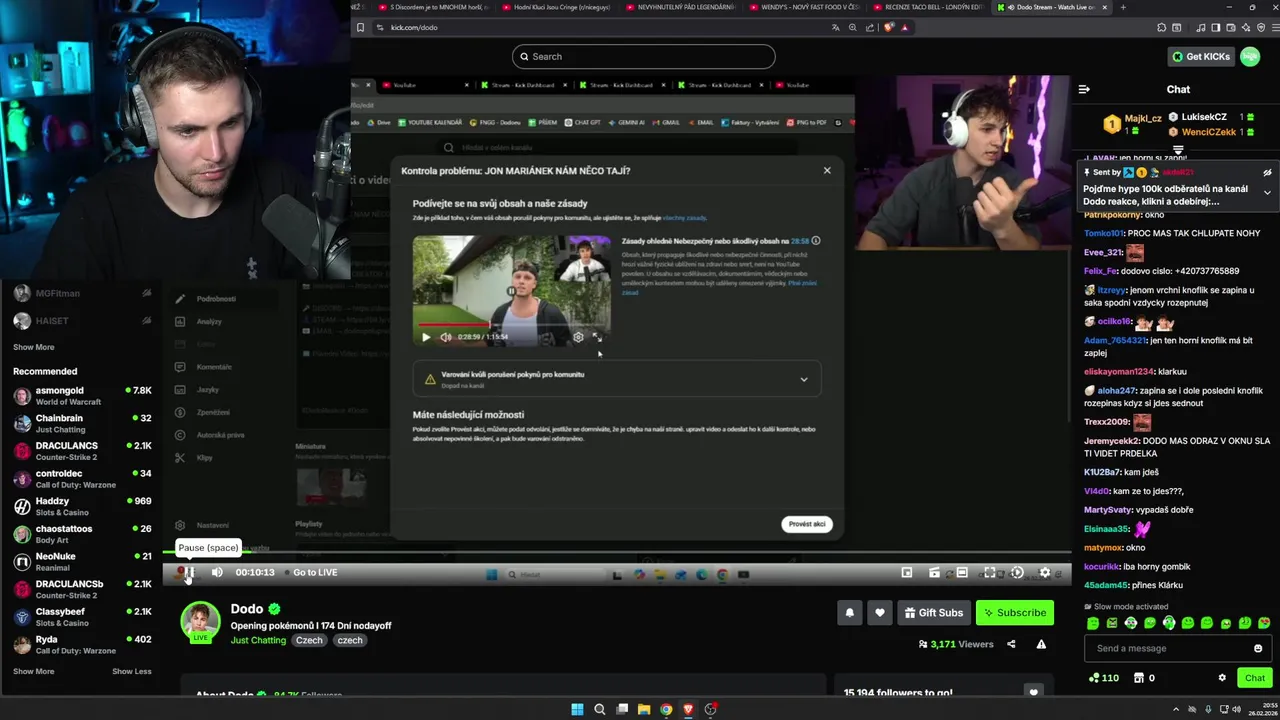Viewport: 1280px width, 720px height.
Task: Open Gift Subs for Dodo
Action: [x=934, y=613]
